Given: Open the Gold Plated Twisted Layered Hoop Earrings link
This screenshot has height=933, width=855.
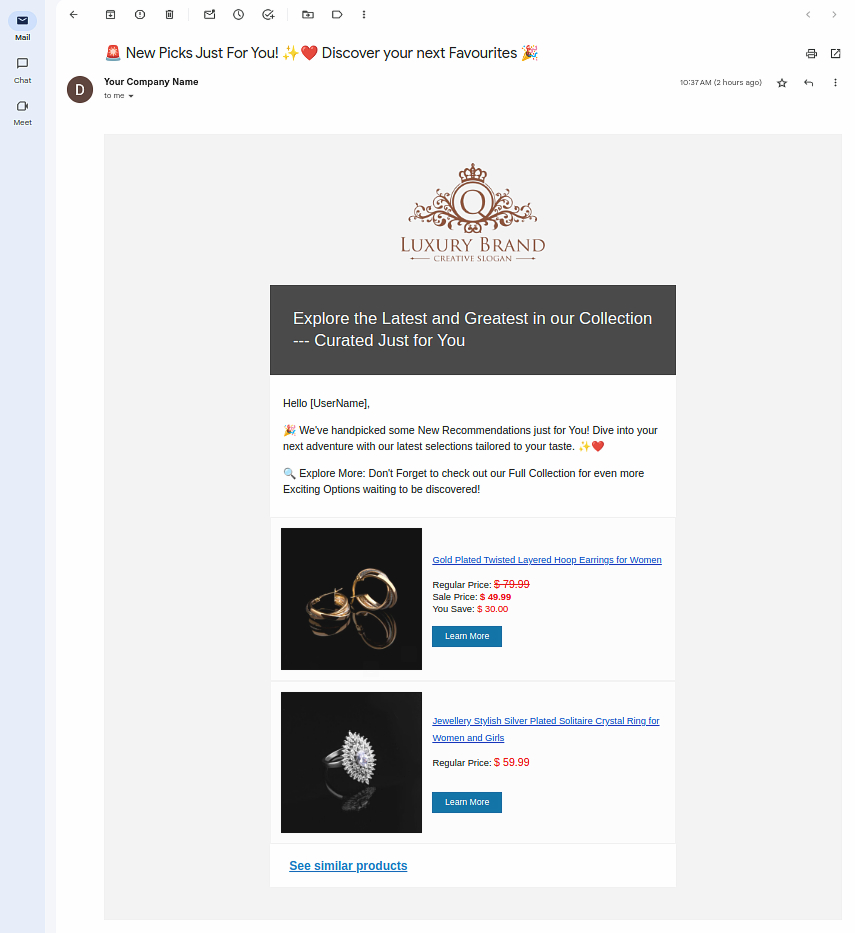Looking at the screenshot, I should click(547, 560).
